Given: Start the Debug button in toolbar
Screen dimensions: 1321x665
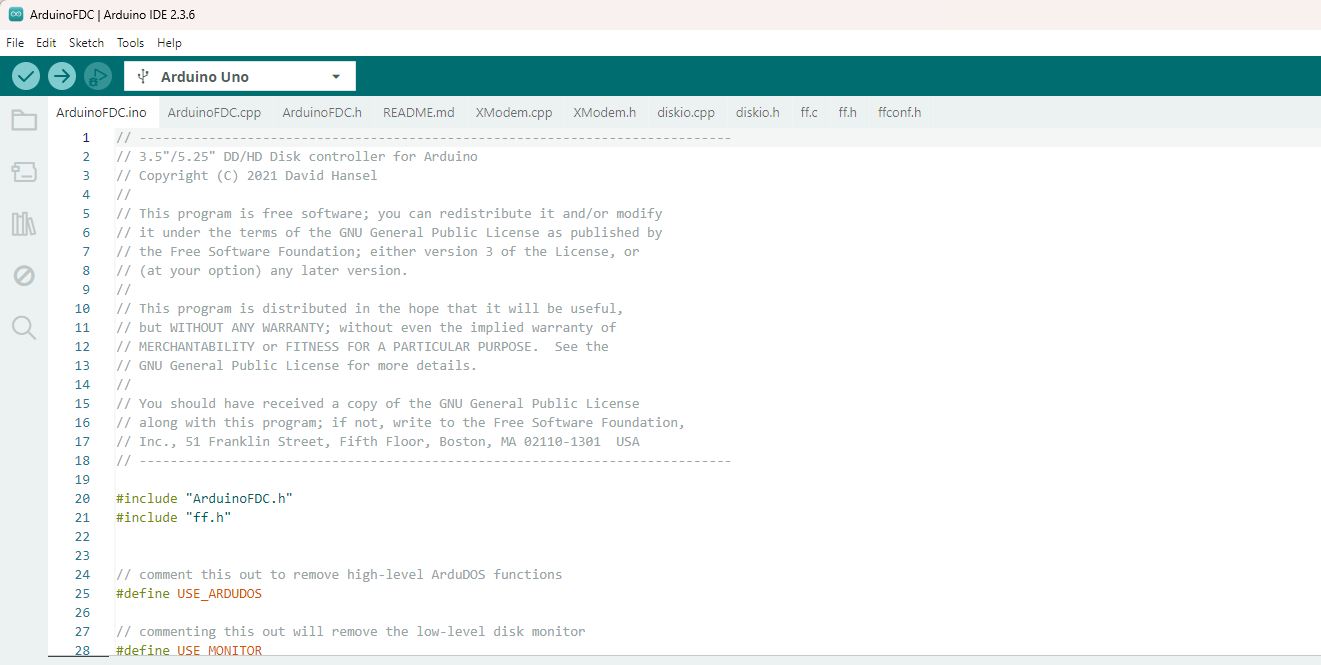Looking at the screenshot, I should click(98, 76).
